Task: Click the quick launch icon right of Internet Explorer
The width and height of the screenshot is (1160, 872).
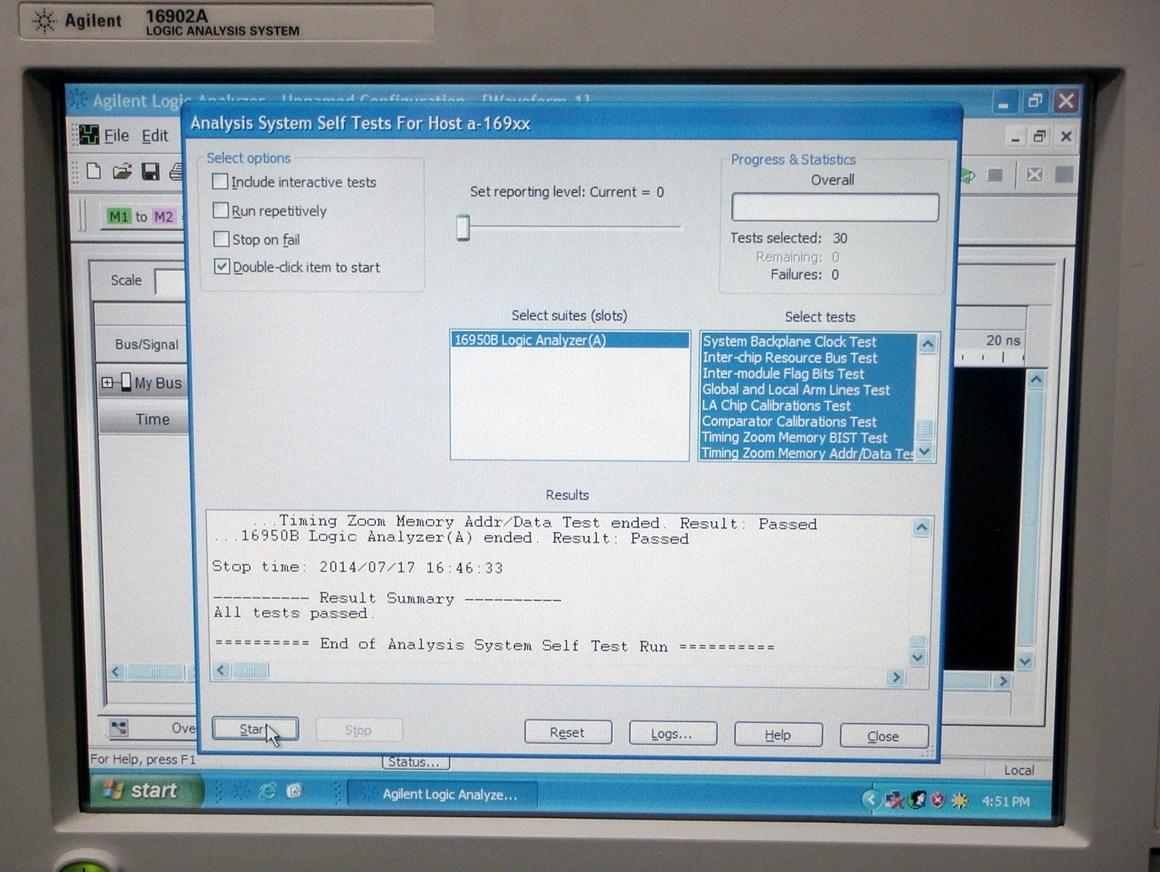Action: 294,791
